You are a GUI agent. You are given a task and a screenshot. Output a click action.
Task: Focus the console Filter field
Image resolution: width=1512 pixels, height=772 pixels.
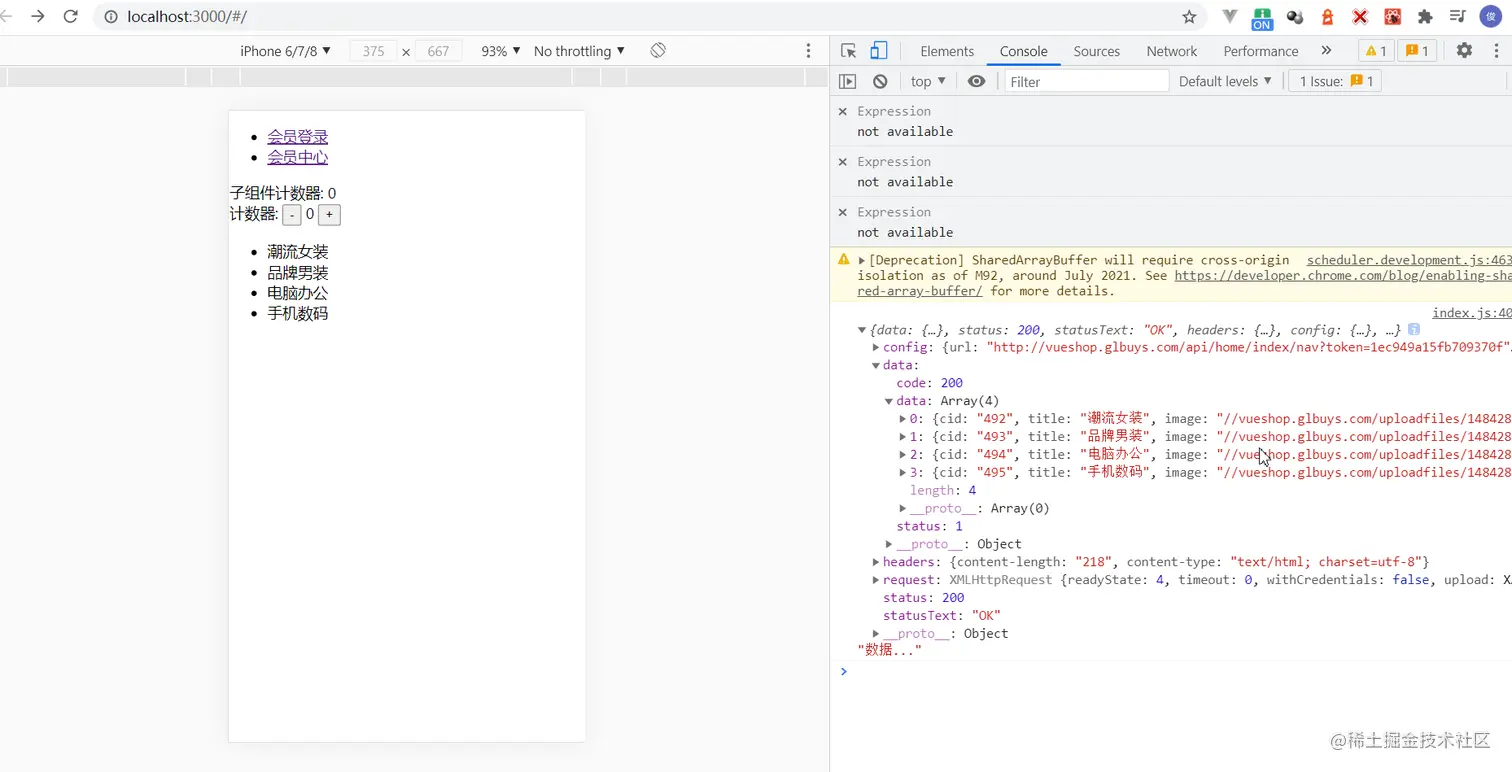[x=1087, y=81]
